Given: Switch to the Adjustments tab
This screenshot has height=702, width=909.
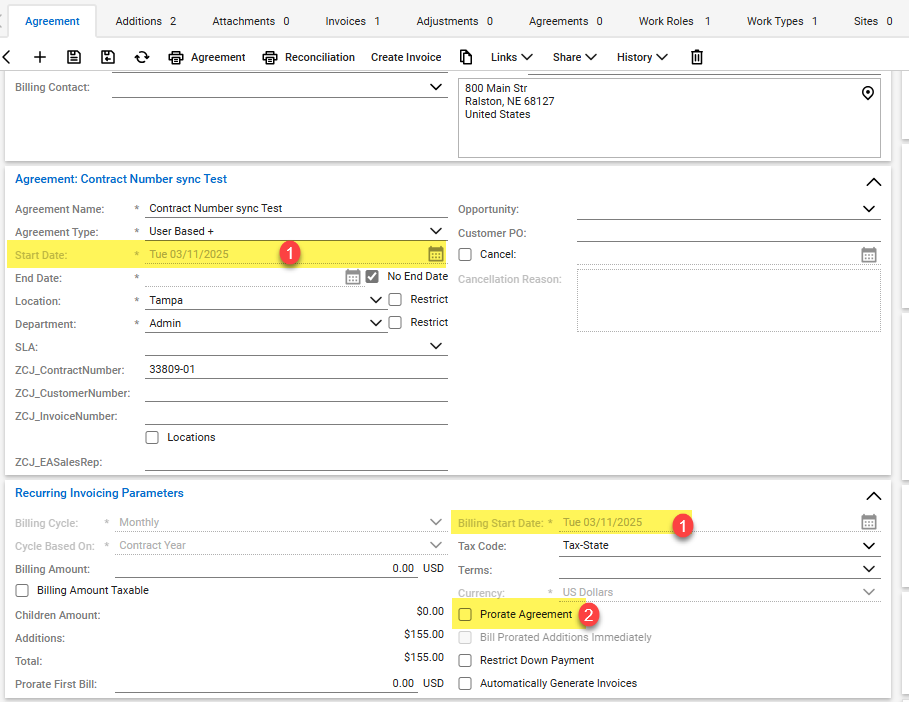Looking at the screenshot, I should 454,21.
